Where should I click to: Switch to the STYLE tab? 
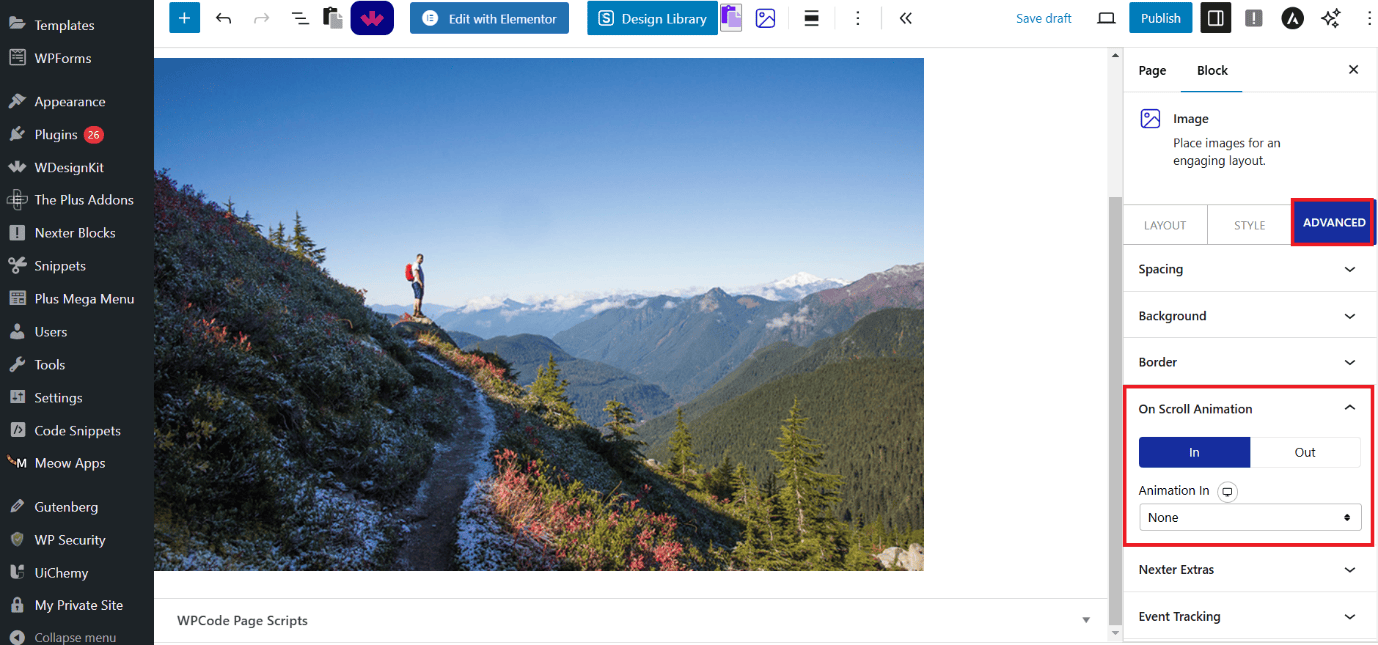pyautogui.click(x=1249, y=225)
